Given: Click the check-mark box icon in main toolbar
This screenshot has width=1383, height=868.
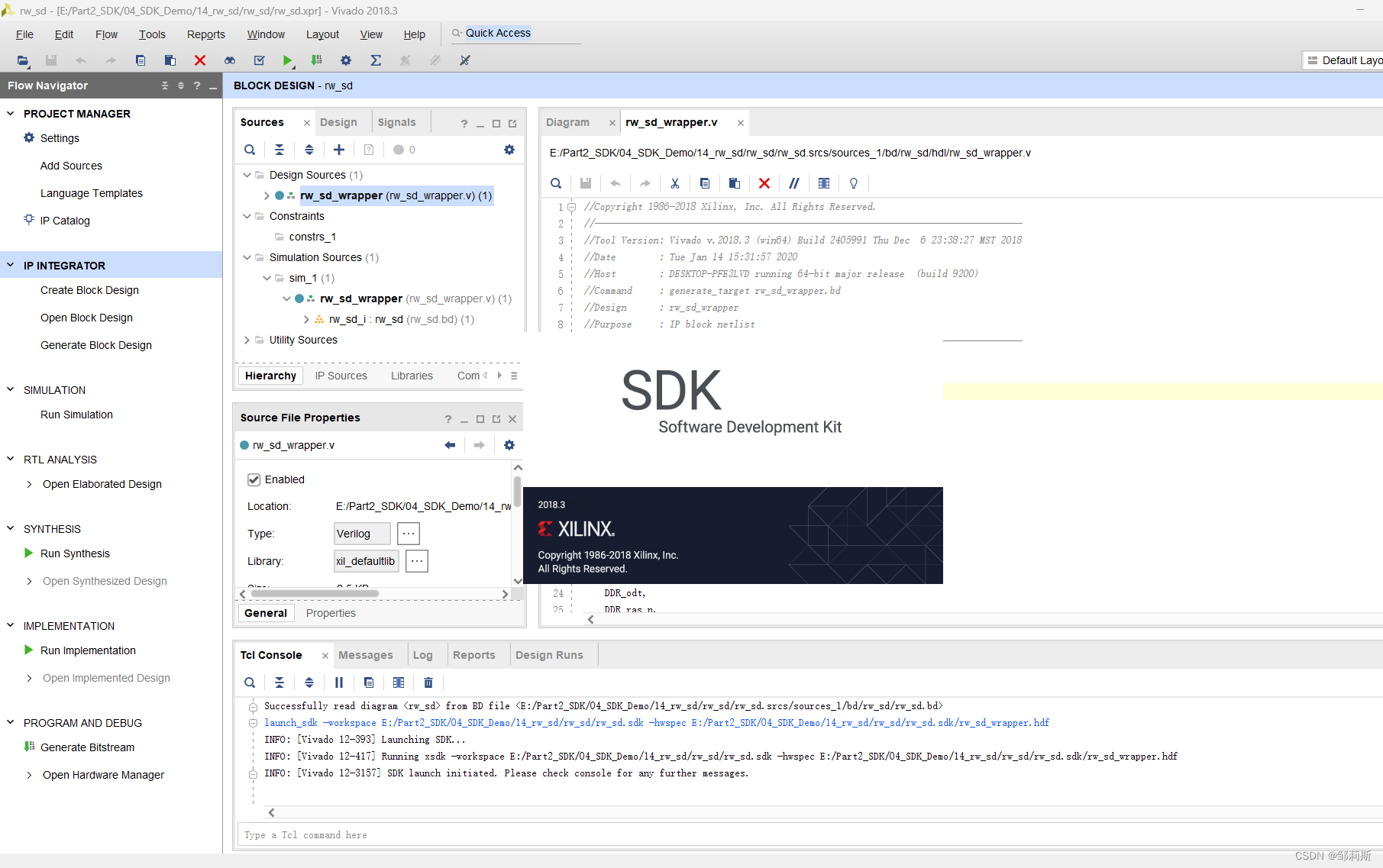Looking at the screenshot, I should tap(260, 60).
